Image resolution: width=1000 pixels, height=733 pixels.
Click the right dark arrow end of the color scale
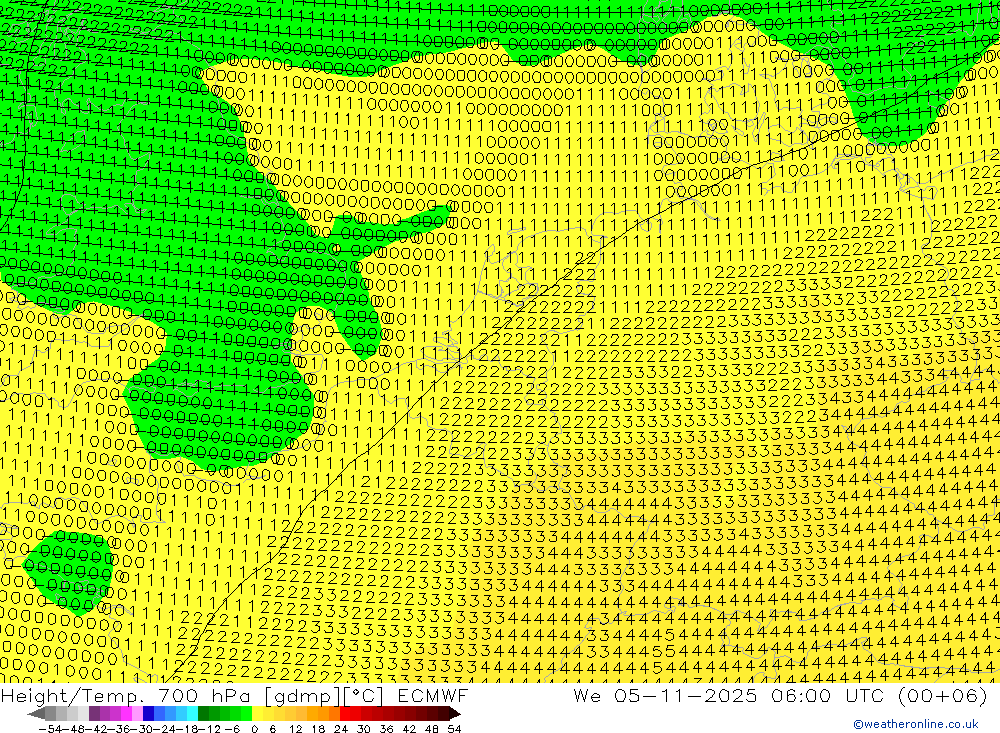[455, 714]
